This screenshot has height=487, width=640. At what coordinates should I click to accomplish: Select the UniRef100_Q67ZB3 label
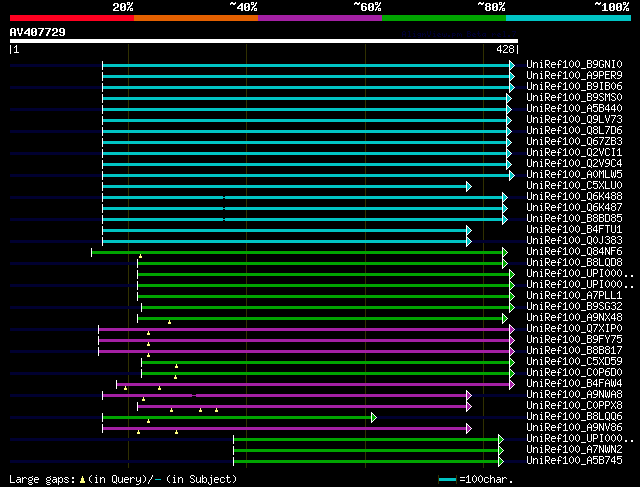click(x=574, y=142)
